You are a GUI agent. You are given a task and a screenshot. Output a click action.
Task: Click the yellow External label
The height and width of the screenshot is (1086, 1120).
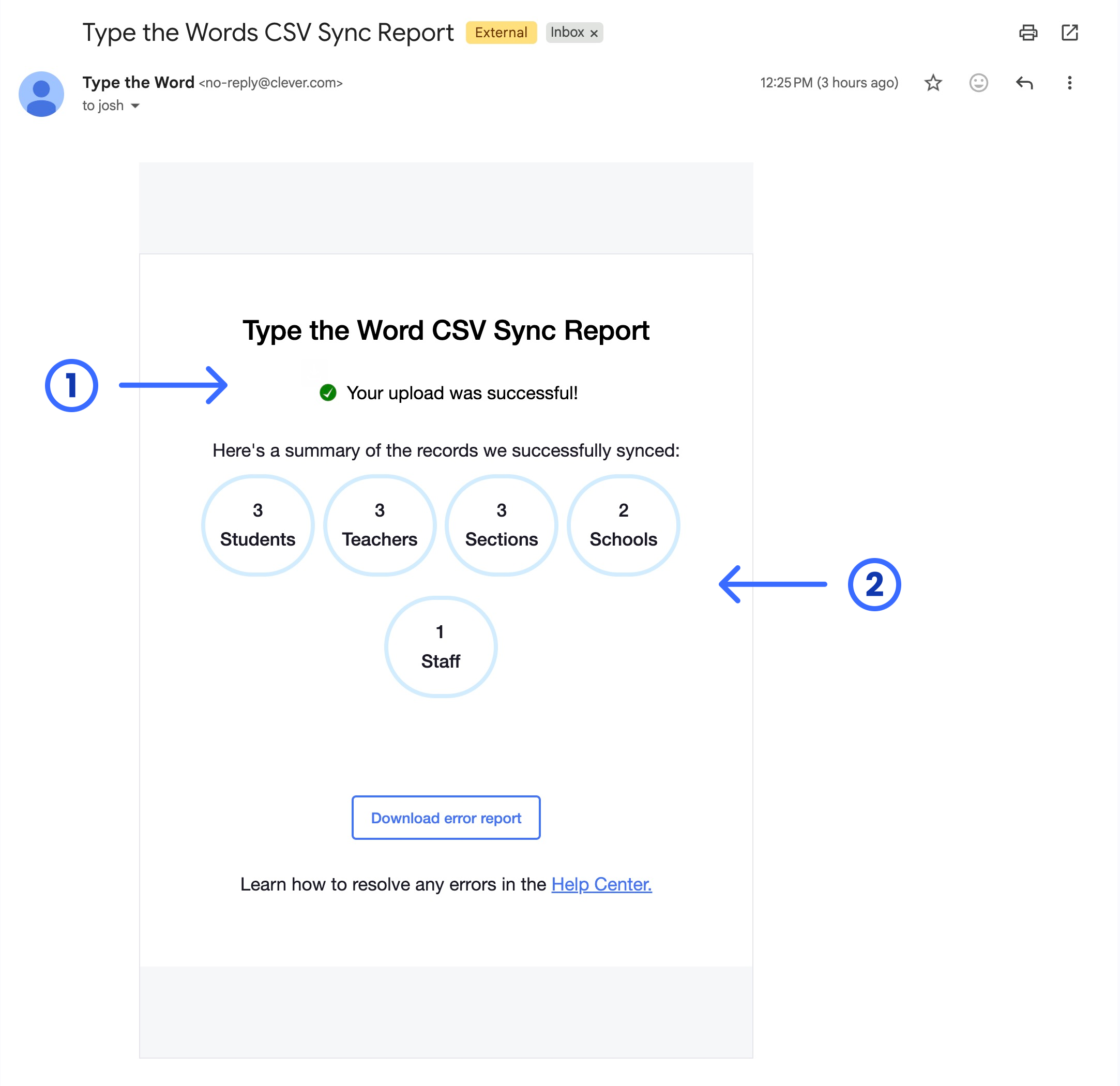pyautogui.click(x=501, y=33)
